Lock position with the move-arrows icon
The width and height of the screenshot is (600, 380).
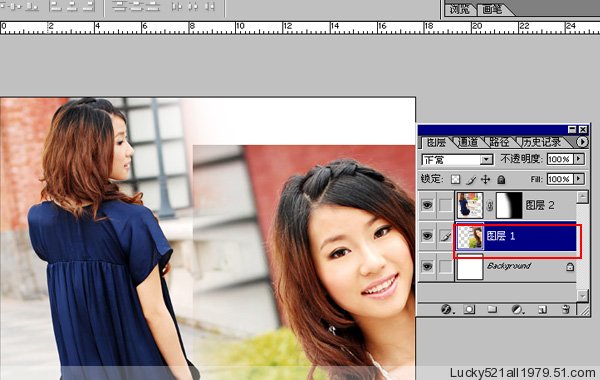click(x=486, y=179)
